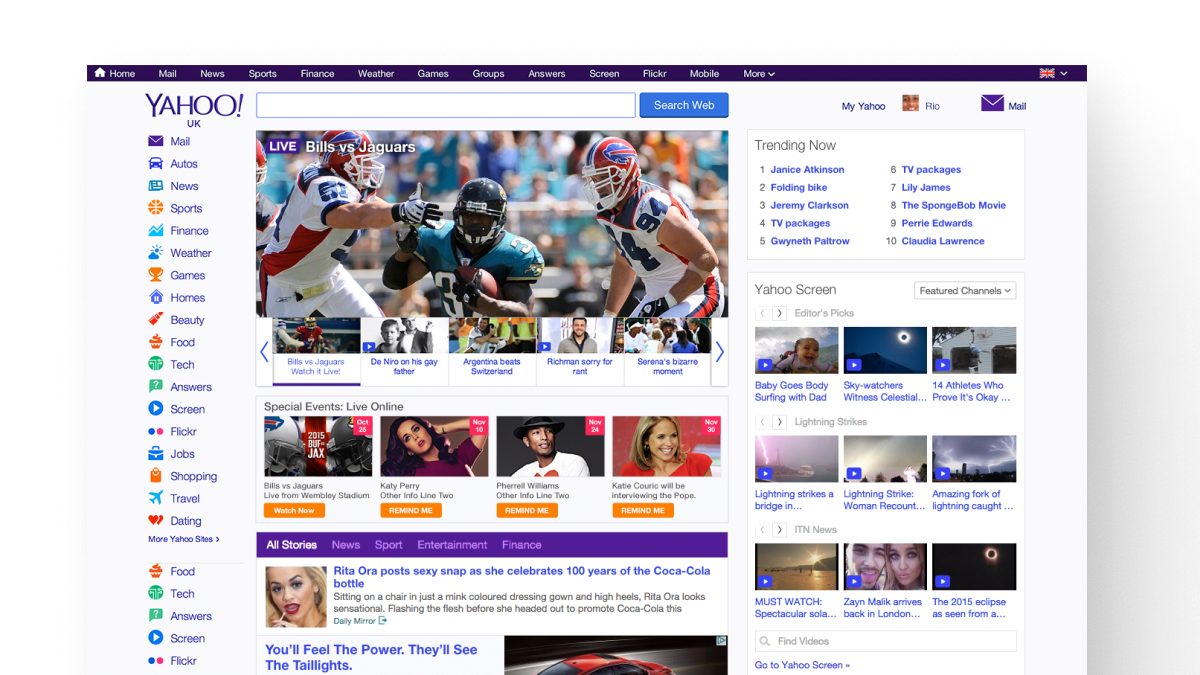Viewport: 1200px width, 675px height.
Task: Advance the Lightning Strikes row forward
Action: [x=780, y=422]
